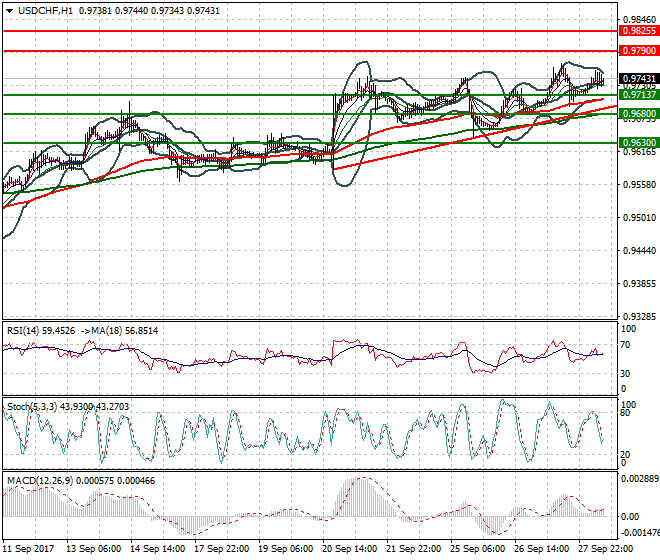660x560 pixels.
Task: Select the red 0.97900 resistance level label
Action: pyautogui.click(x=639, y=51)
